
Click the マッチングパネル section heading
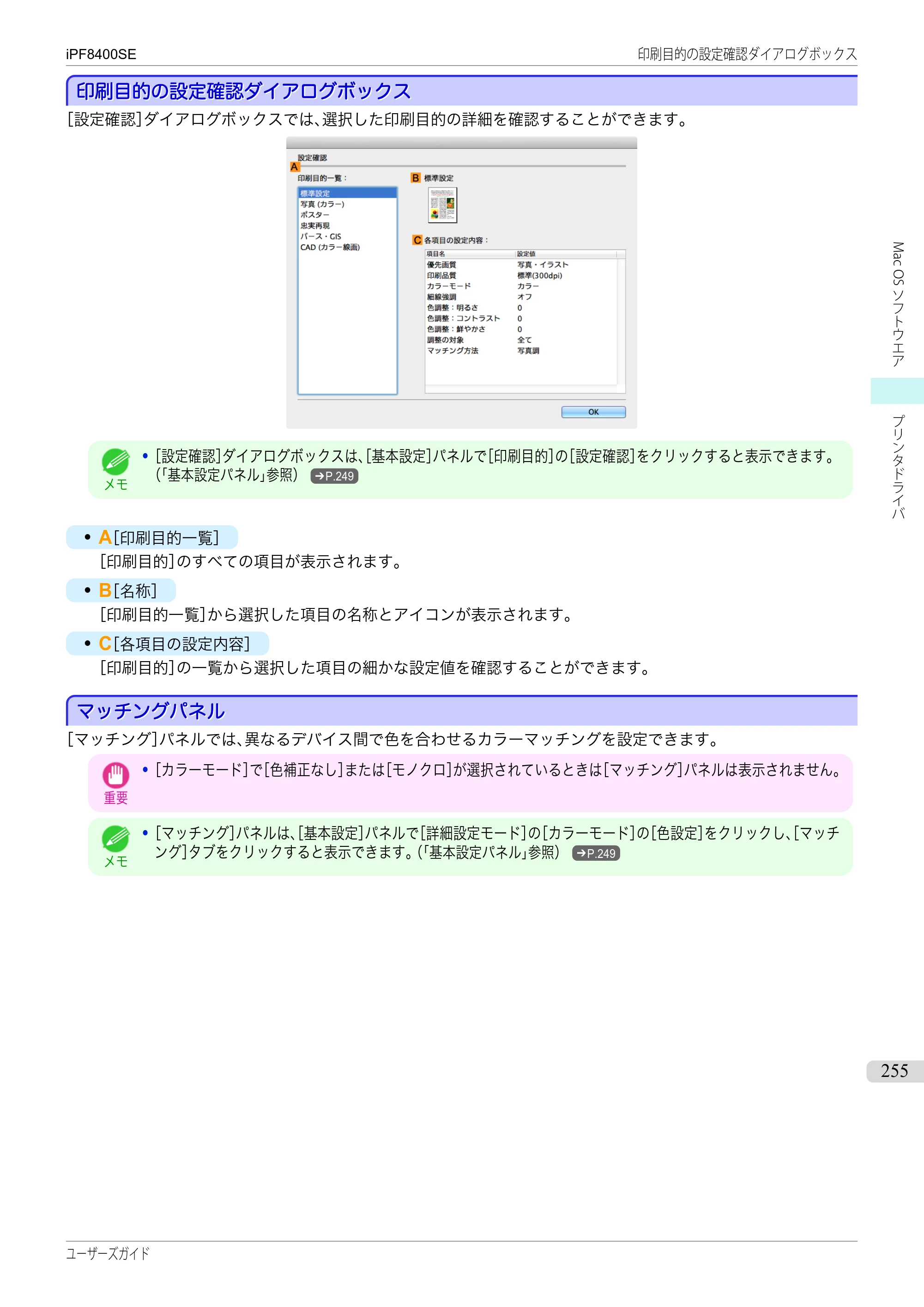151,711
